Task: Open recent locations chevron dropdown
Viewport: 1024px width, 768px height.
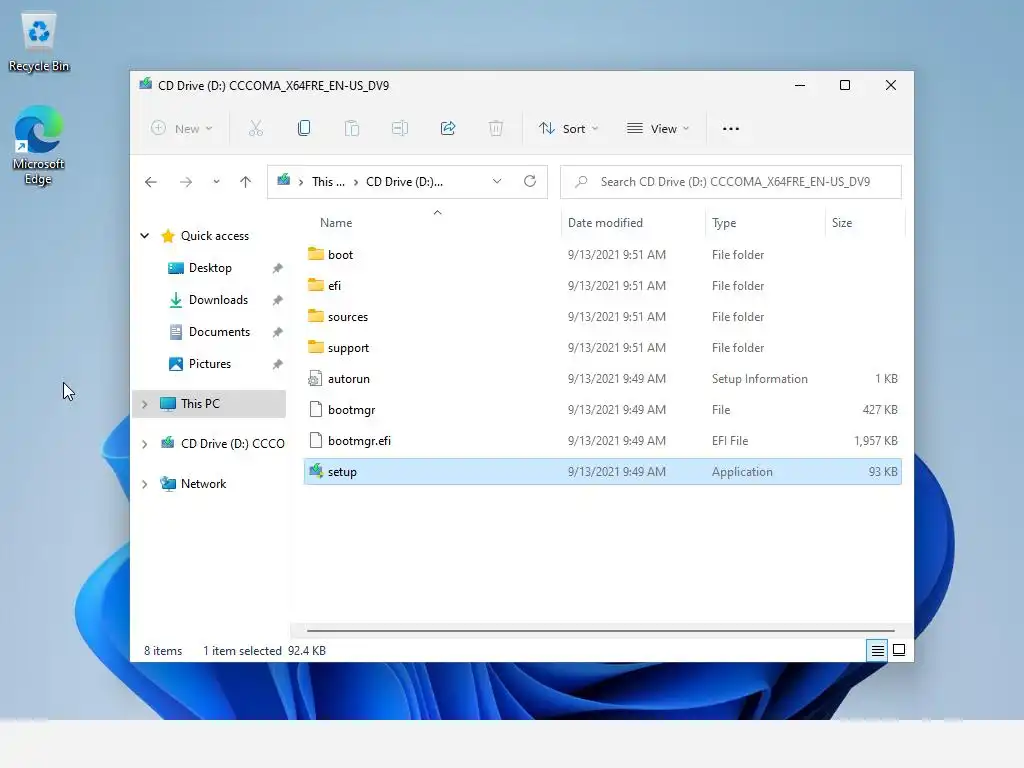Action: (x=216, y=182)
